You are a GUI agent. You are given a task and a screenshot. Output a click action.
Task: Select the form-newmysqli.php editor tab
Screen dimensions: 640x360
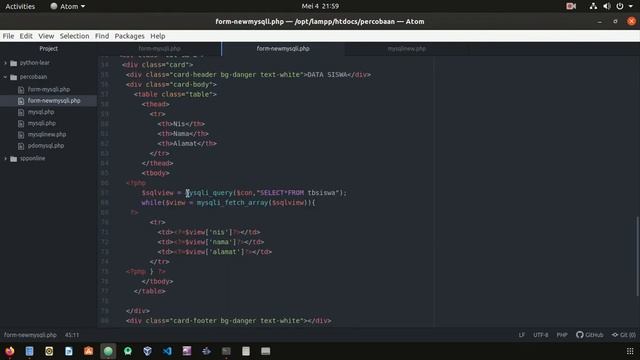click(x=283, y=49)
